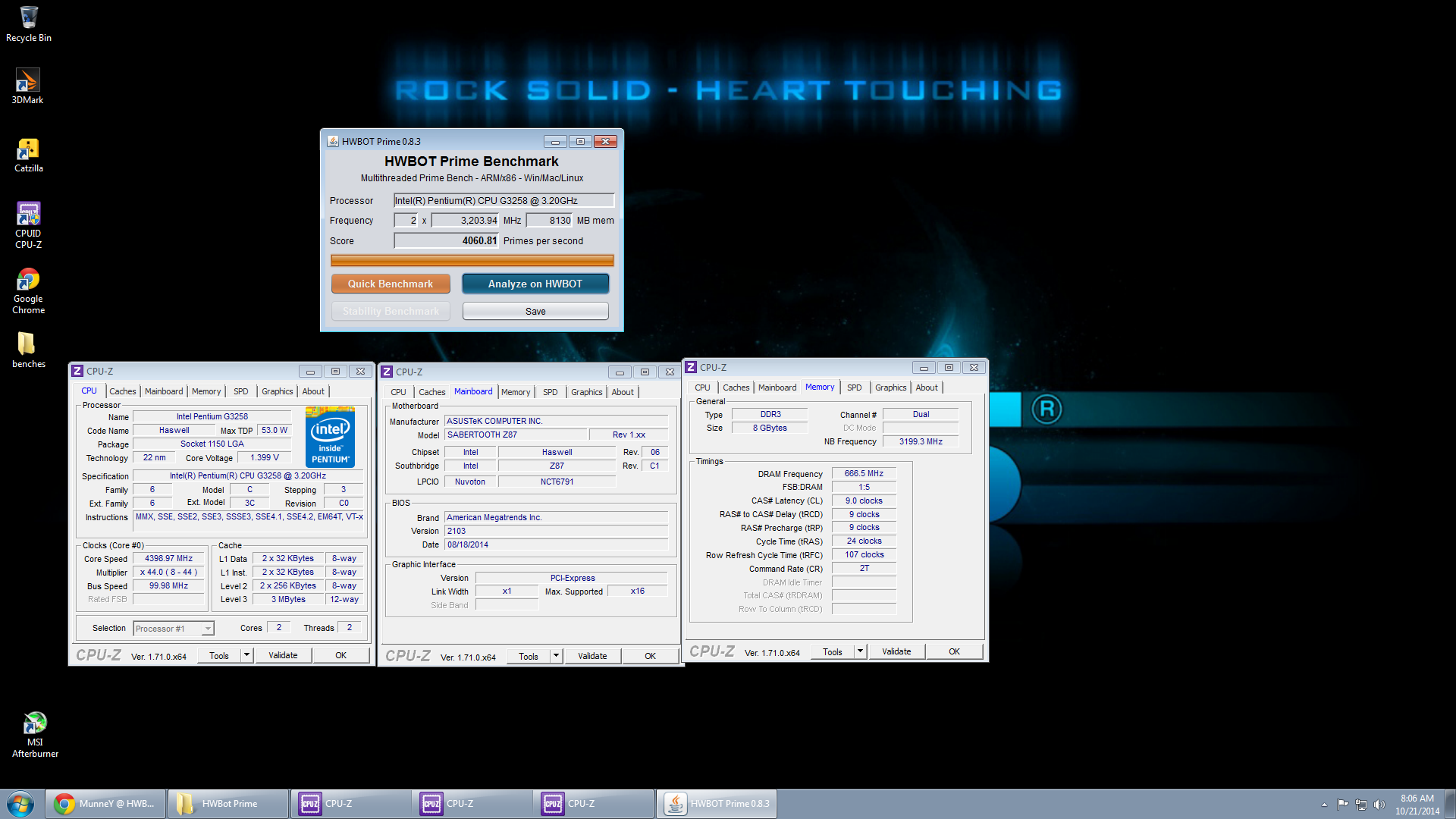Click Analyze on HWBOT button

tap(535, 284)
